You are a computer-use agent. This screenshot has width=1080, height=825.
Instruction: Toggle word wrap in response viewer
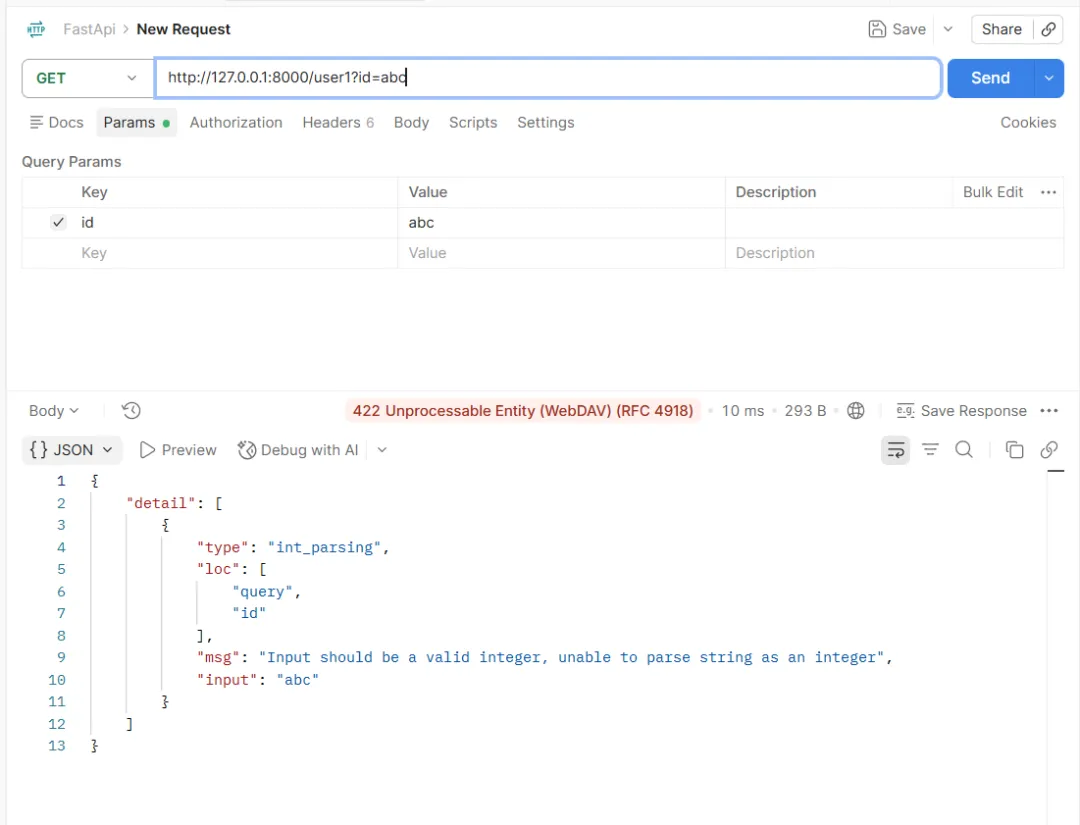coord(895,450)
